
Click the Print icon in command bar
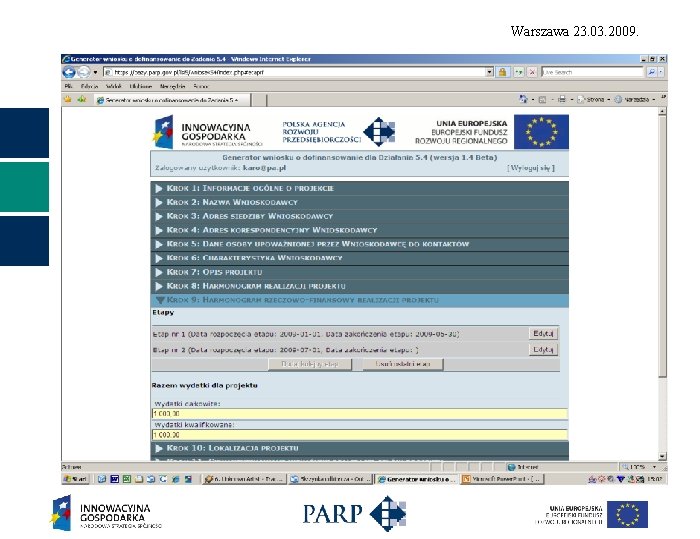click(562, 99)
